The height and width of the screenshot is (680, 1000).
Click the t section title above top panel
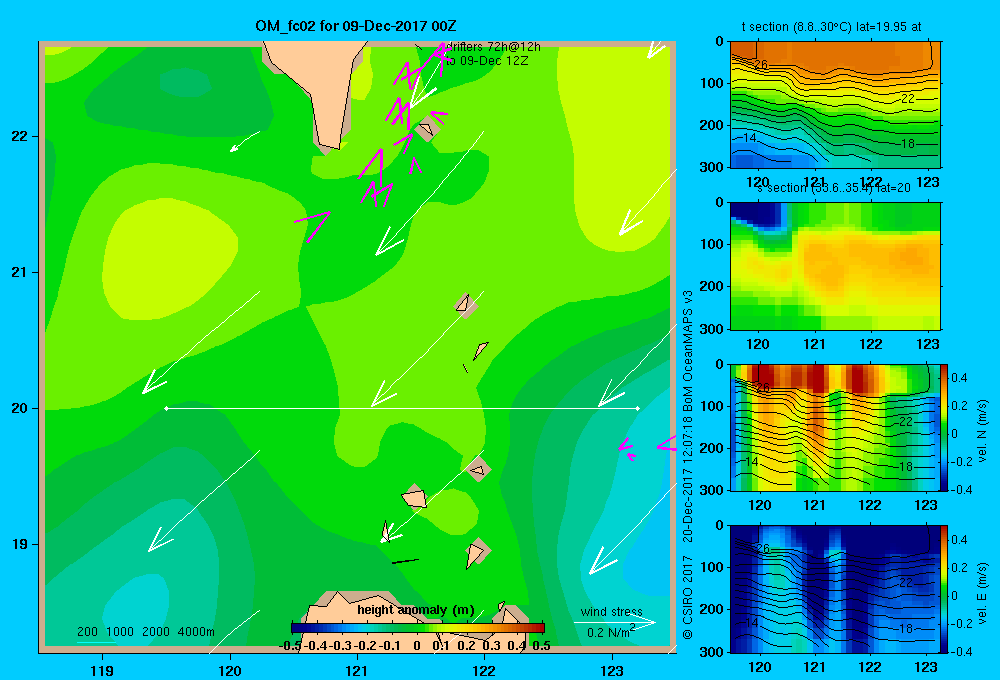point(831,27)
